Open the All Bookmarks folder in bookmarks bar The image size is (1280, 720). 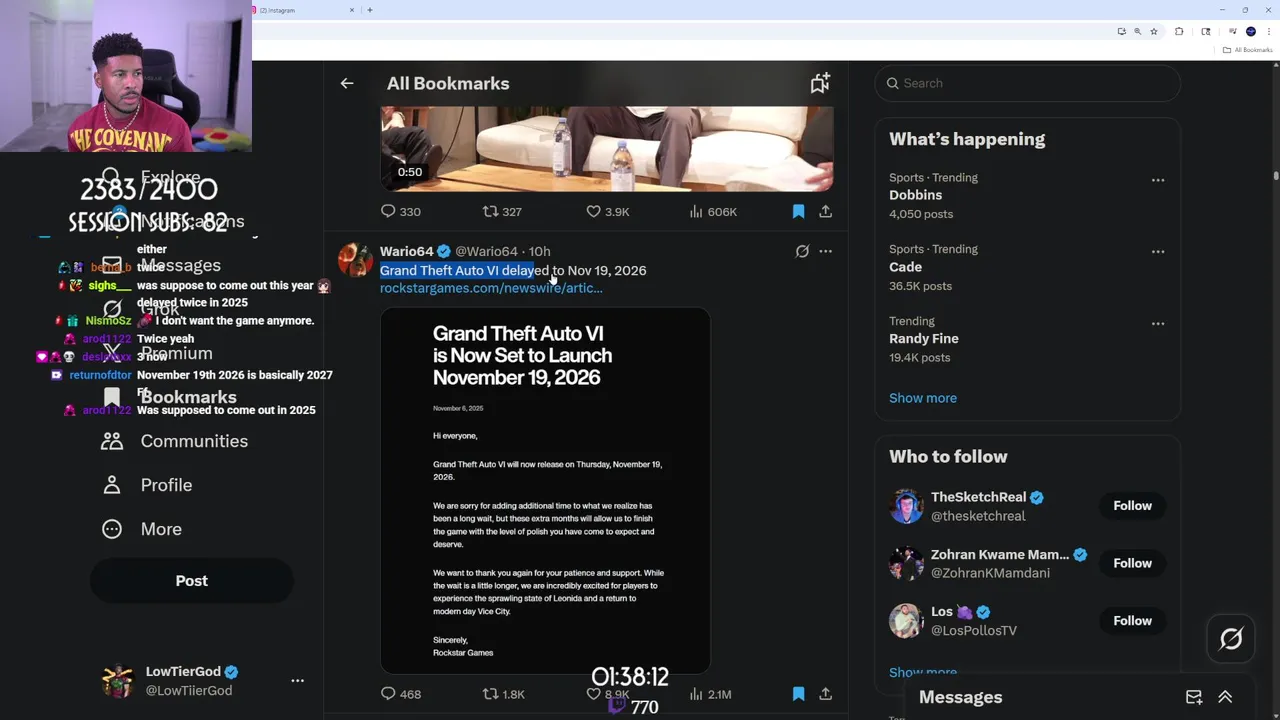(1247, 50)
